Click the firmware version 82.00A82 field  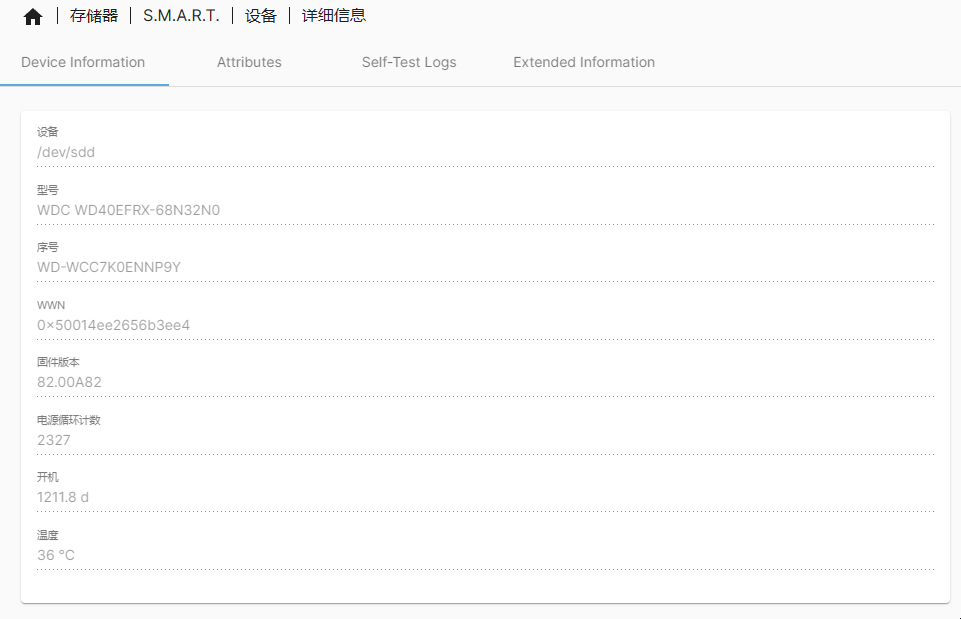69,382
